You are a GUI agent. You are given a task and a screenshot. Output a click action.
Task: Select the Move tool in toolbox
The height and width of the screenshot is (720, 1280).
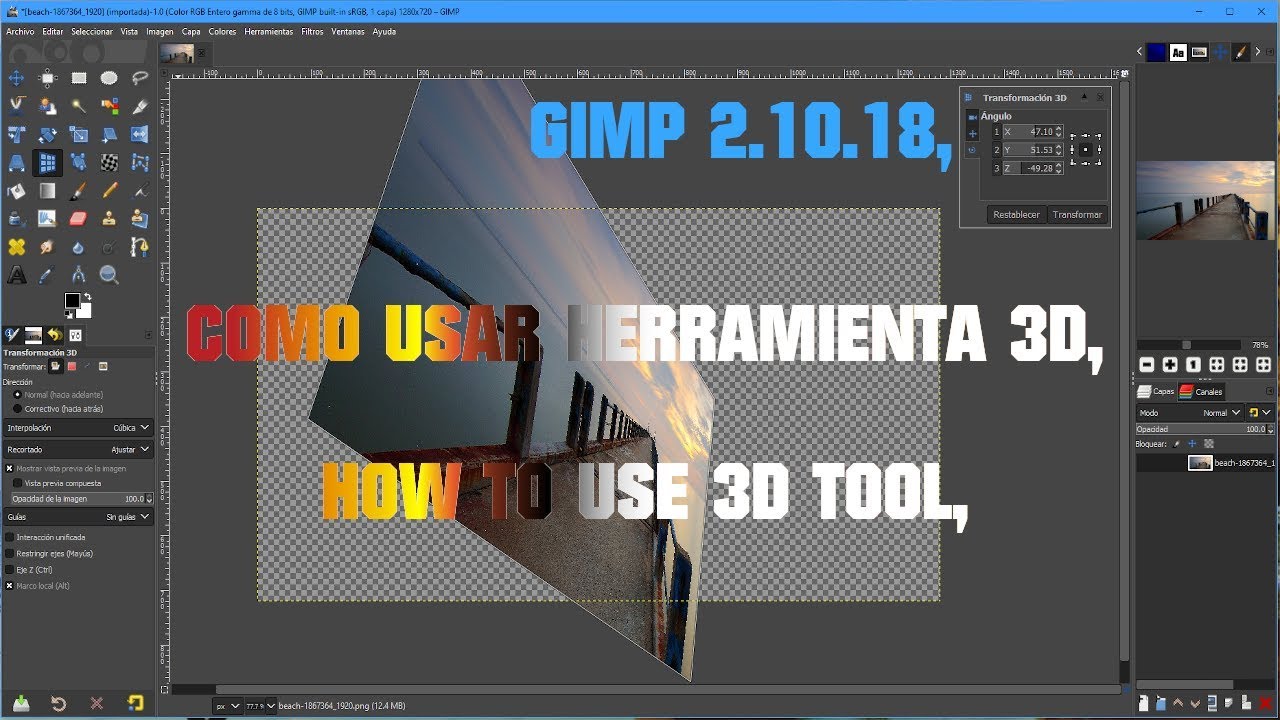(x=16, y=78)
